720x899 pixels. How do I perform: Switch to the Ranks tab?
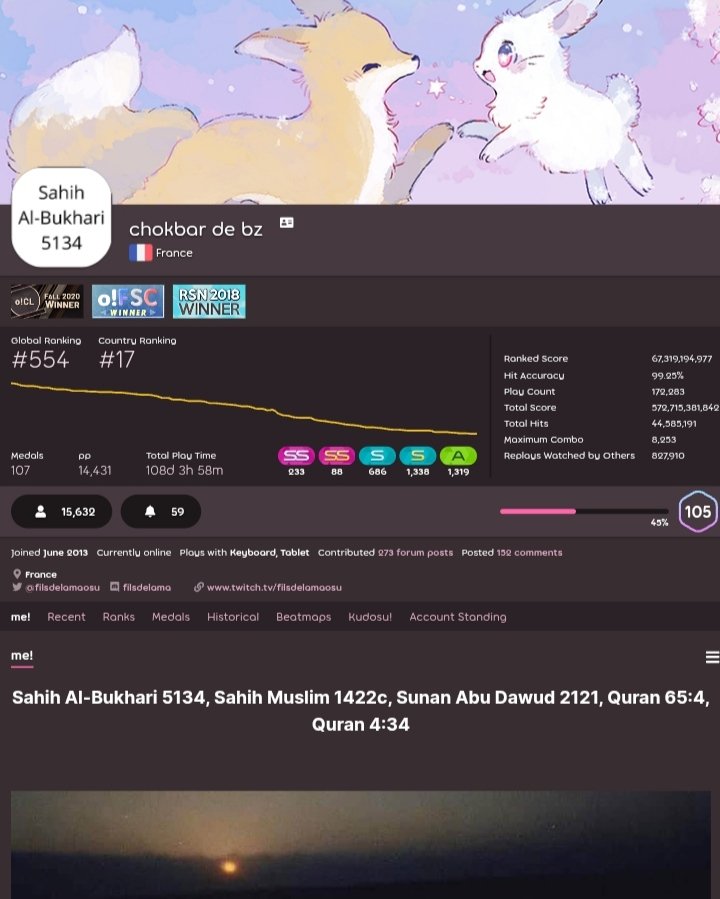point(119,617)
